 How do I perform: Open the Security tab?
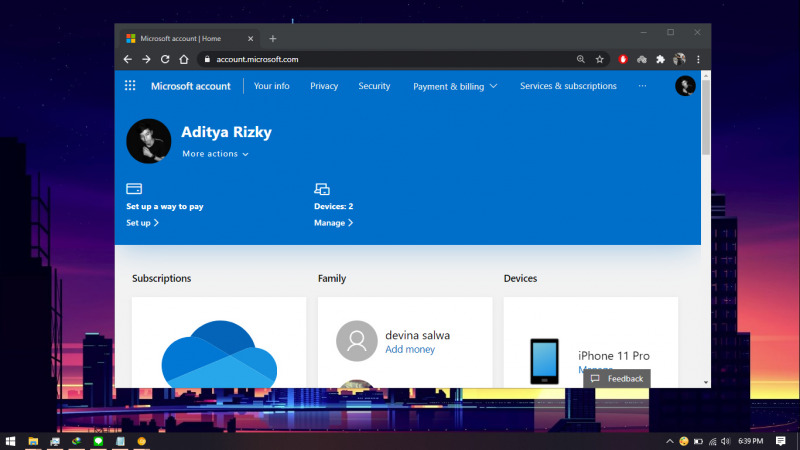tap(374, 86)
